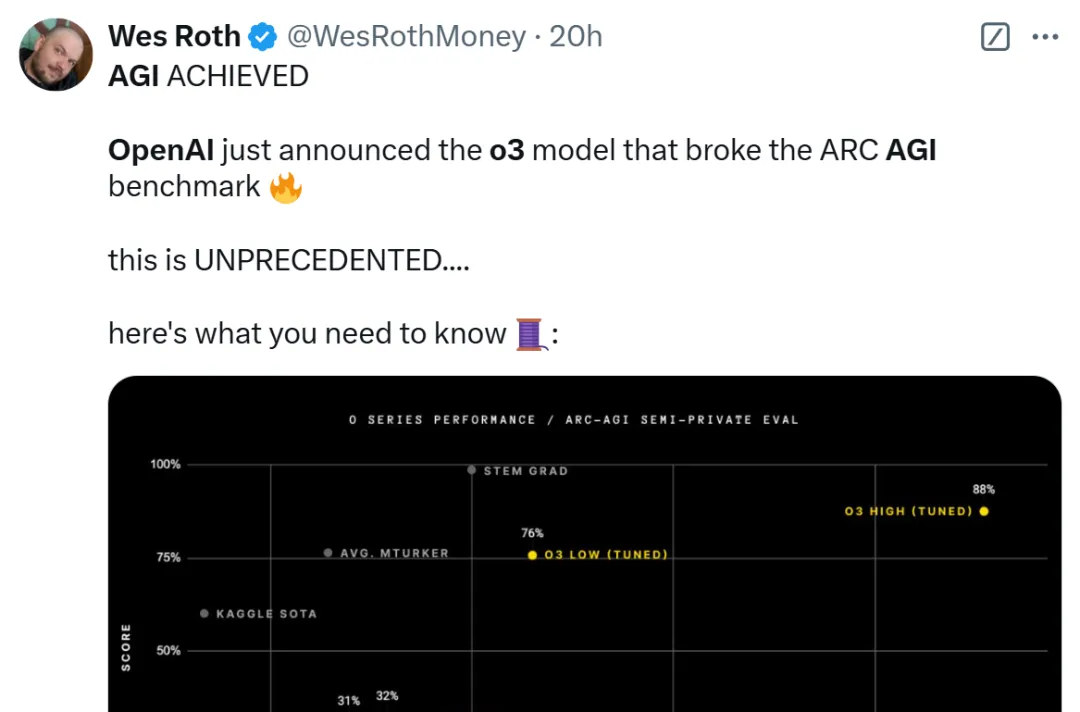Click the bold o3 word in tweet
Viewport: 1080px width, 712px height.
pyautogui.click(x=507, y=150)
